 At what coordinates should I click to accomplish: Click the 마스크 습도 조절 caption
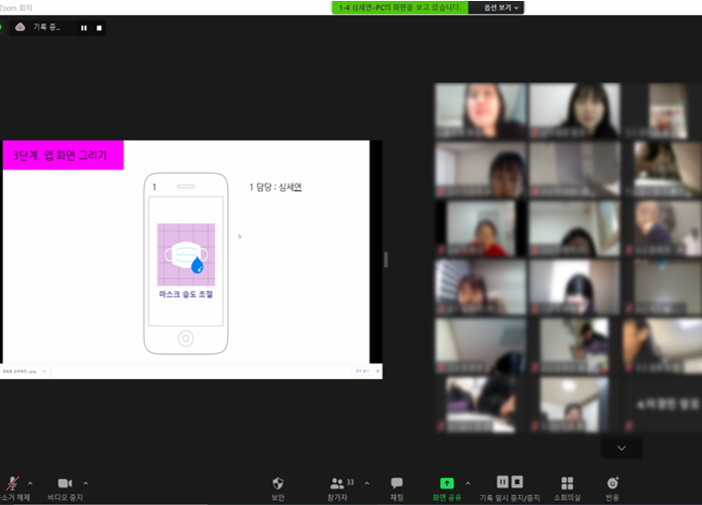pyautogui.click(x=186, y=294)
